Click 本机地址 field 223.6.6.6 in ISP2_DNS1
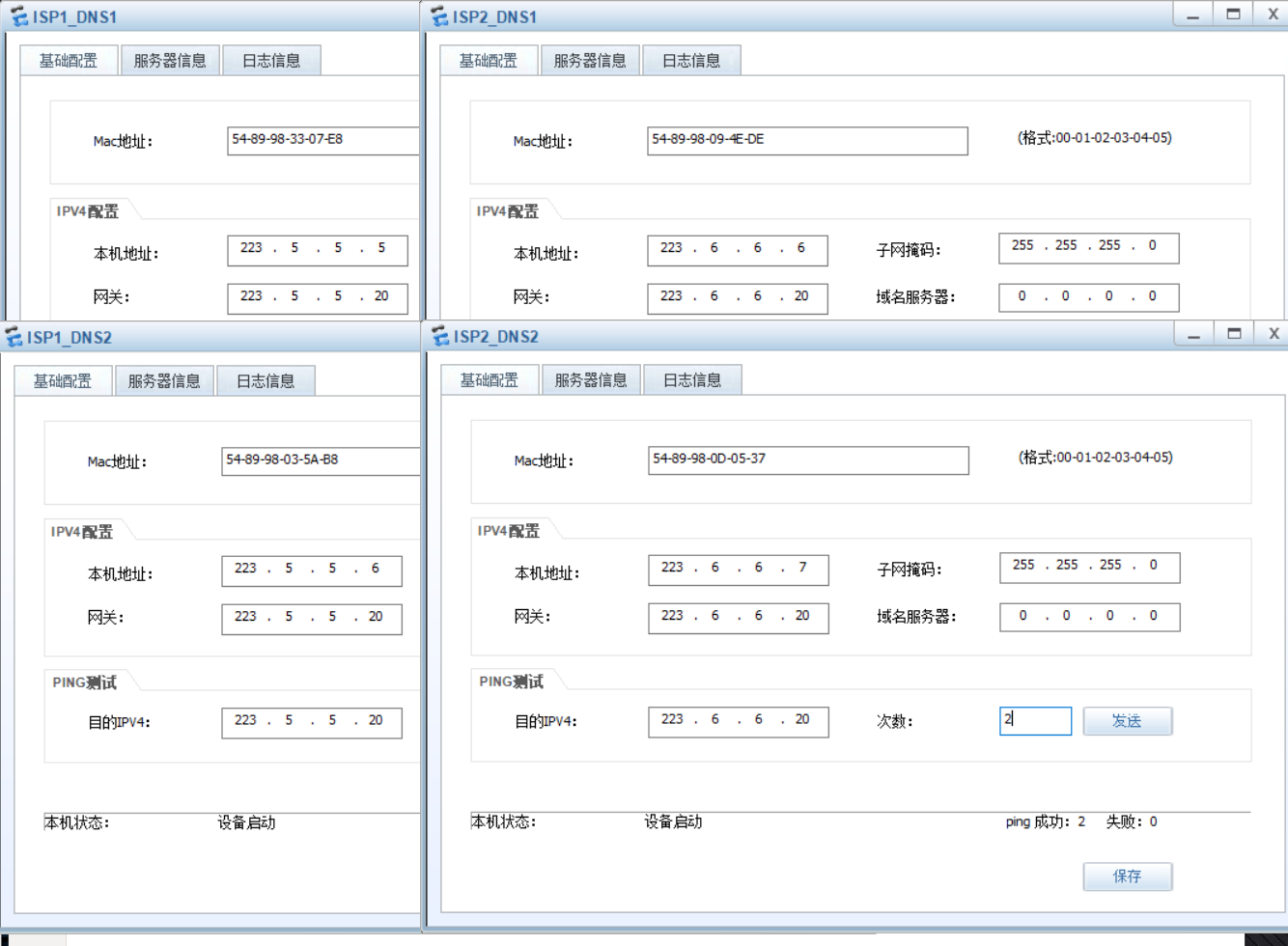1288x946 pixels. (738, 250)
